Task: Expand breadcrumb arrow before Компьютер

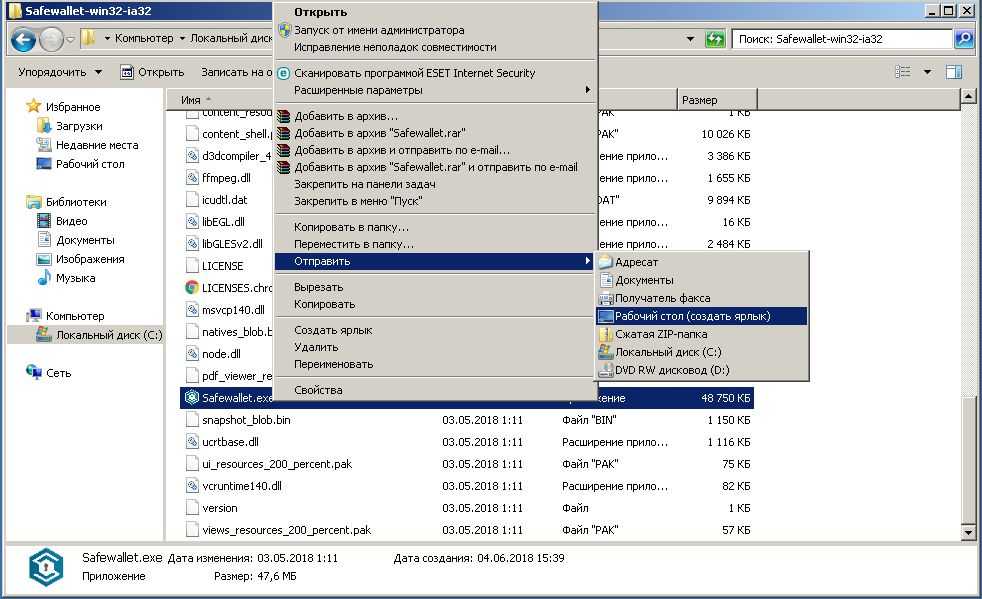Action: point(107,38)
